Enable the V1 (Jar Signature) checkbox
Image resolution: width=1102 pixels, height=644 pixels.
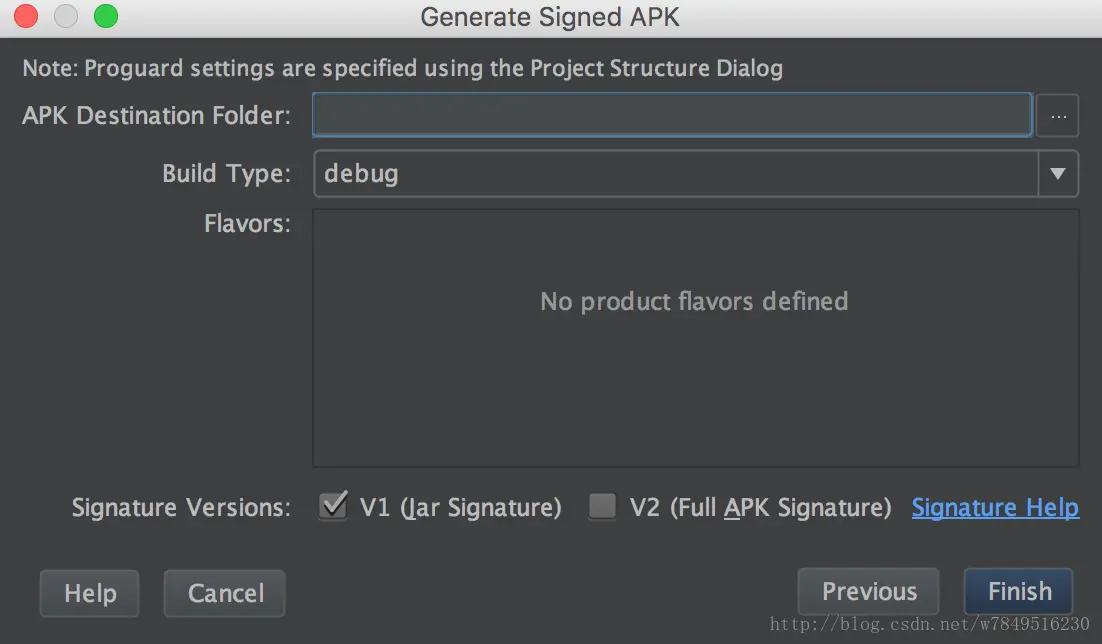[x=333, y=506]
